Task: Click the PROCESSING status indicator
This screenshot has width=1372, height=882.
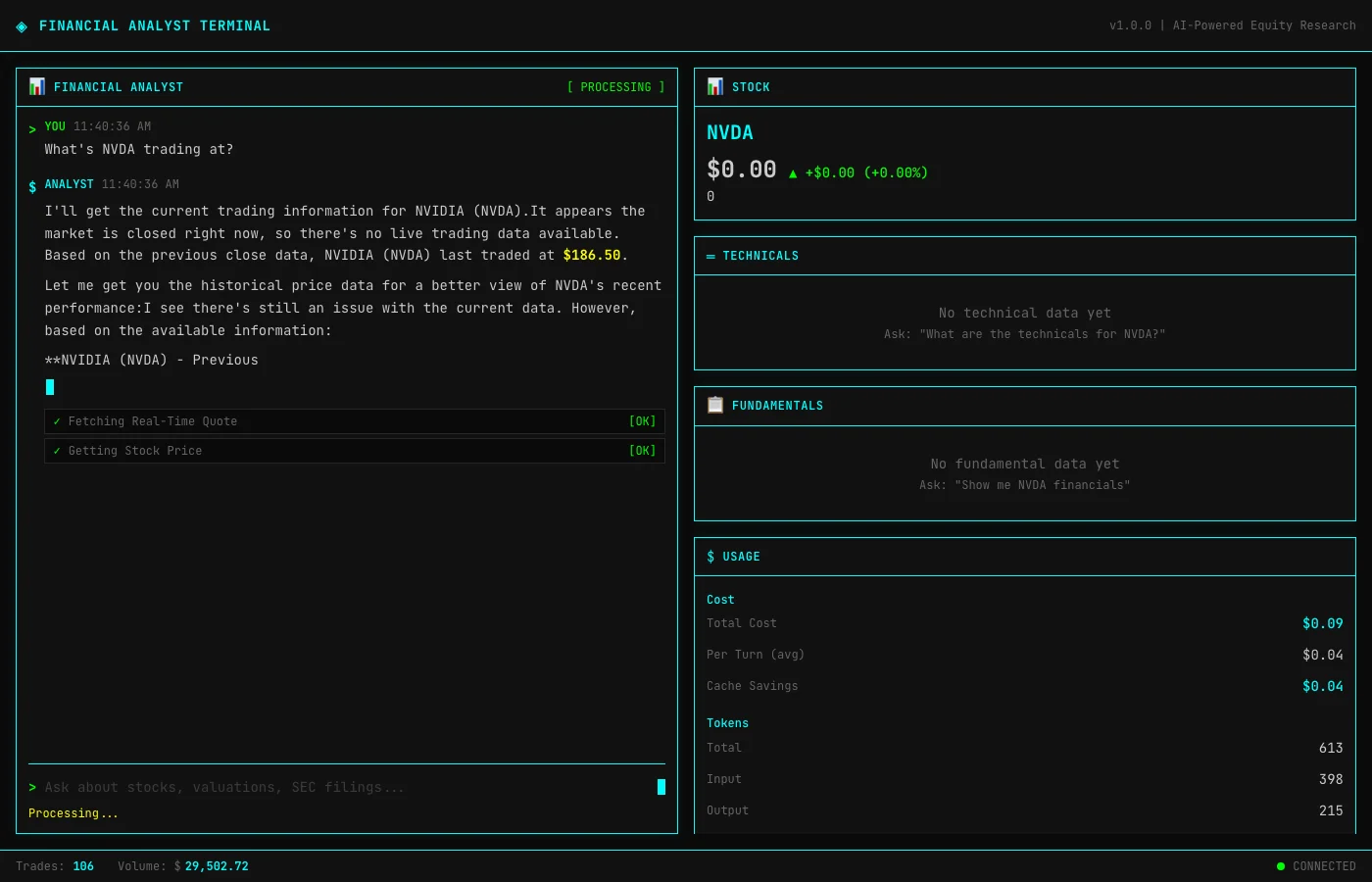Action: (615, 87)
